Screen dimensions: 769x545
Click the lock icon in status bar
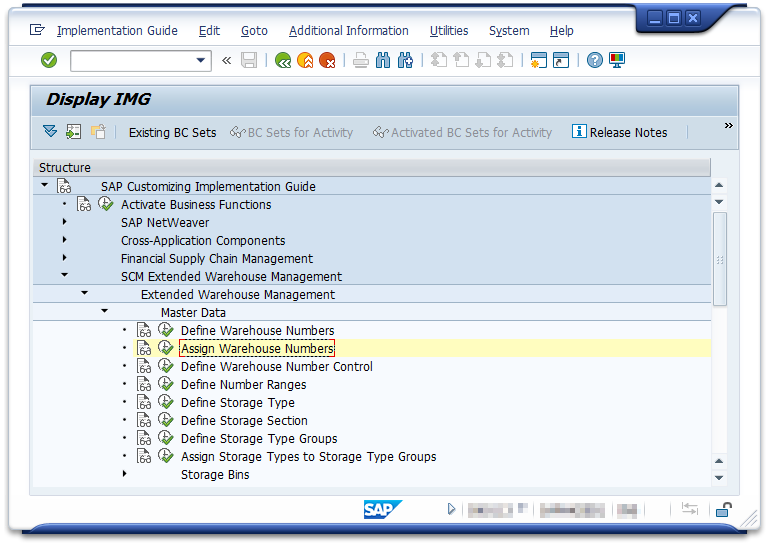[x=723, y=510]
